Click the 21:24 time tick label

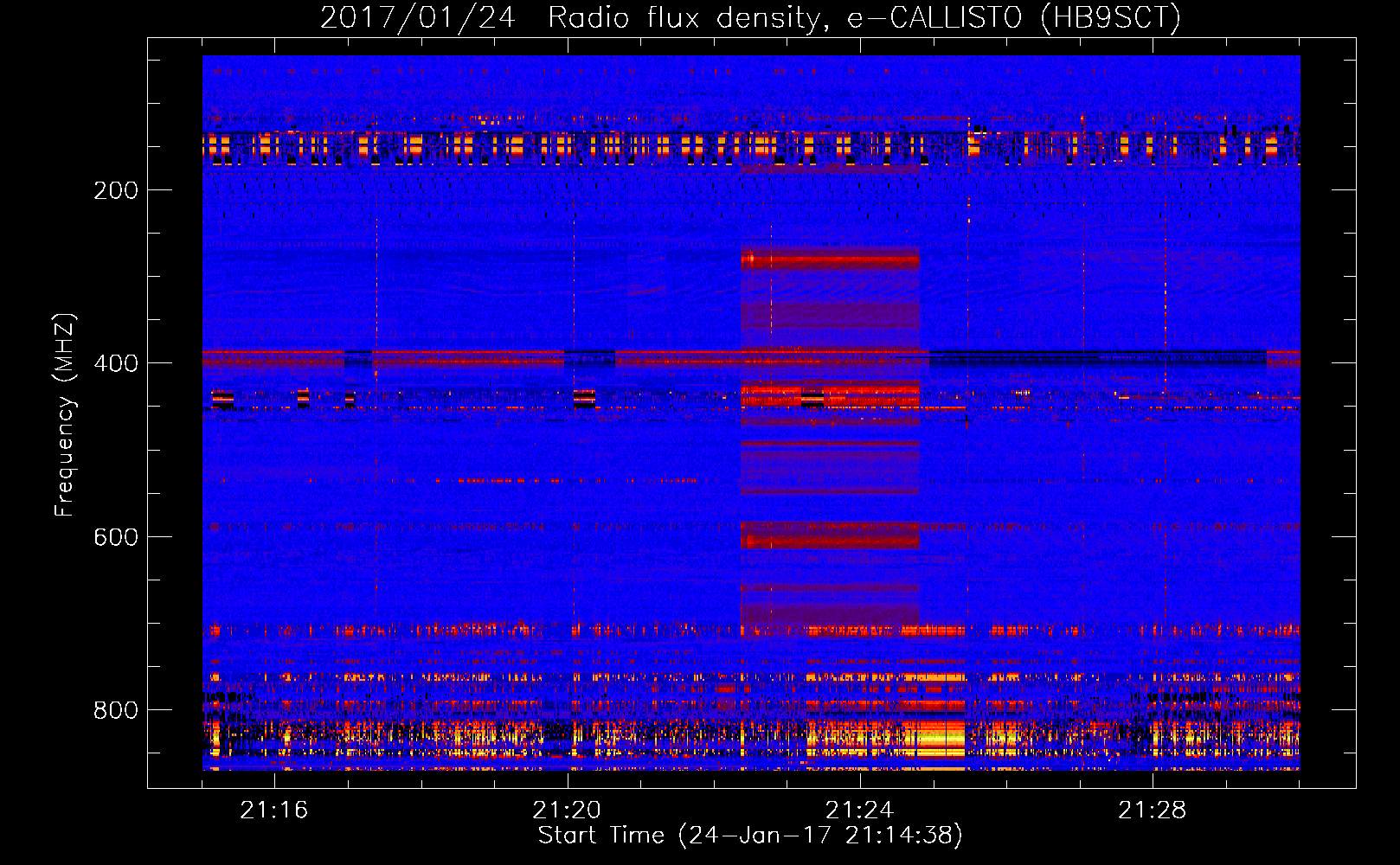[859, 811]
